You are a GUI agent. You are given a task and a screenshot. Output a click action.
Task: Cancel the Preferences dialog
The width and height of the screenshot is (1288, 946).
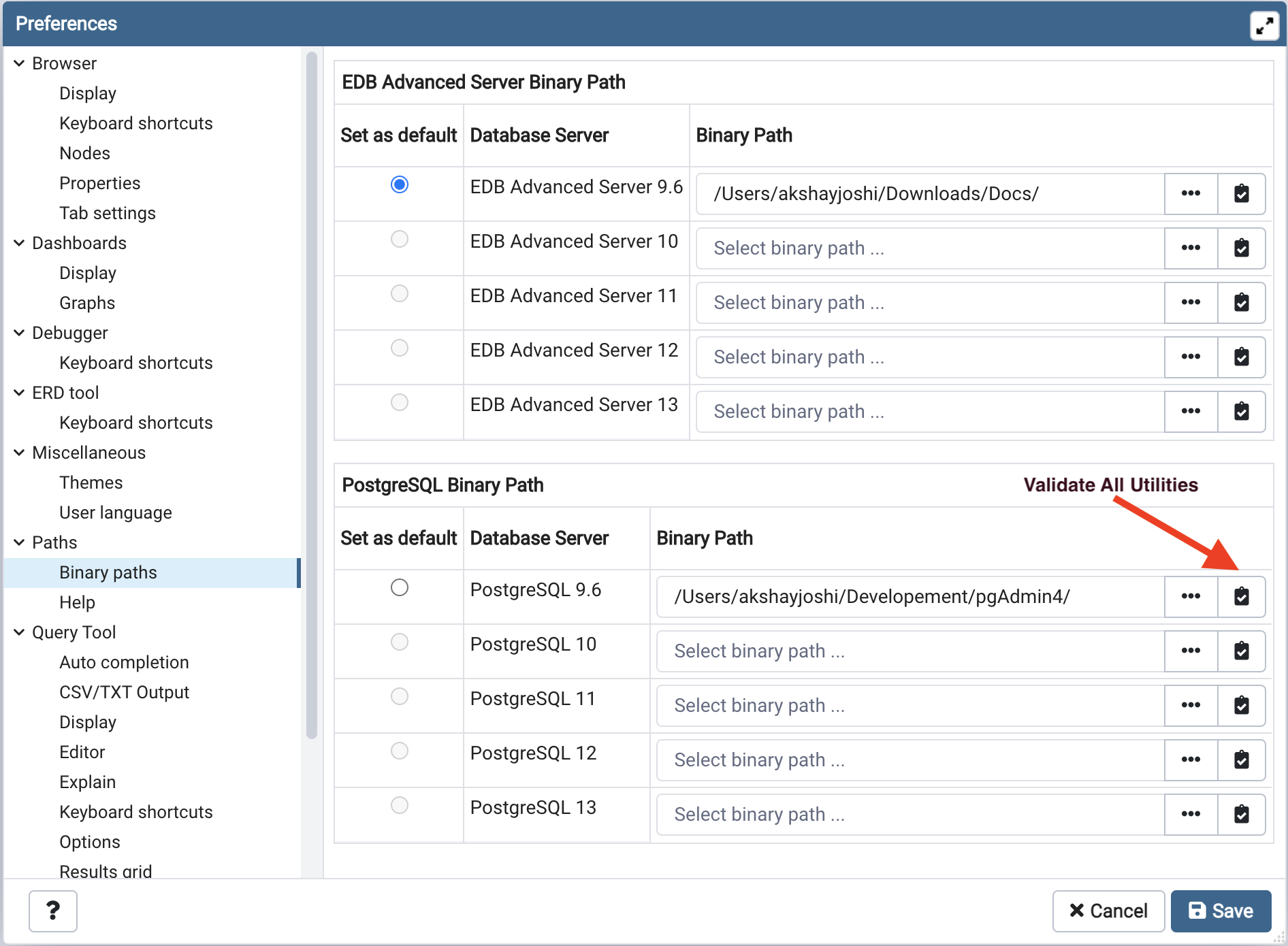pyautogui.click(x=1108, y=911)
